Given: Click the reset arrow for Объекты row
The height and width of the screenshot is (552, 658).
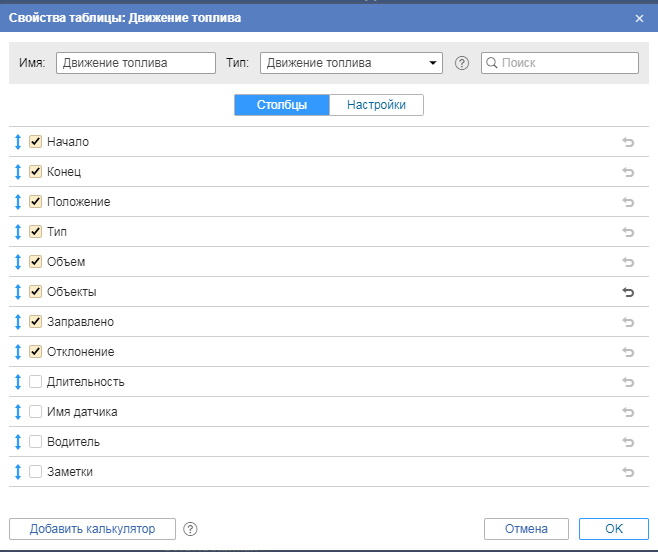Looking at the screenshot, I should tap(628, 292).
